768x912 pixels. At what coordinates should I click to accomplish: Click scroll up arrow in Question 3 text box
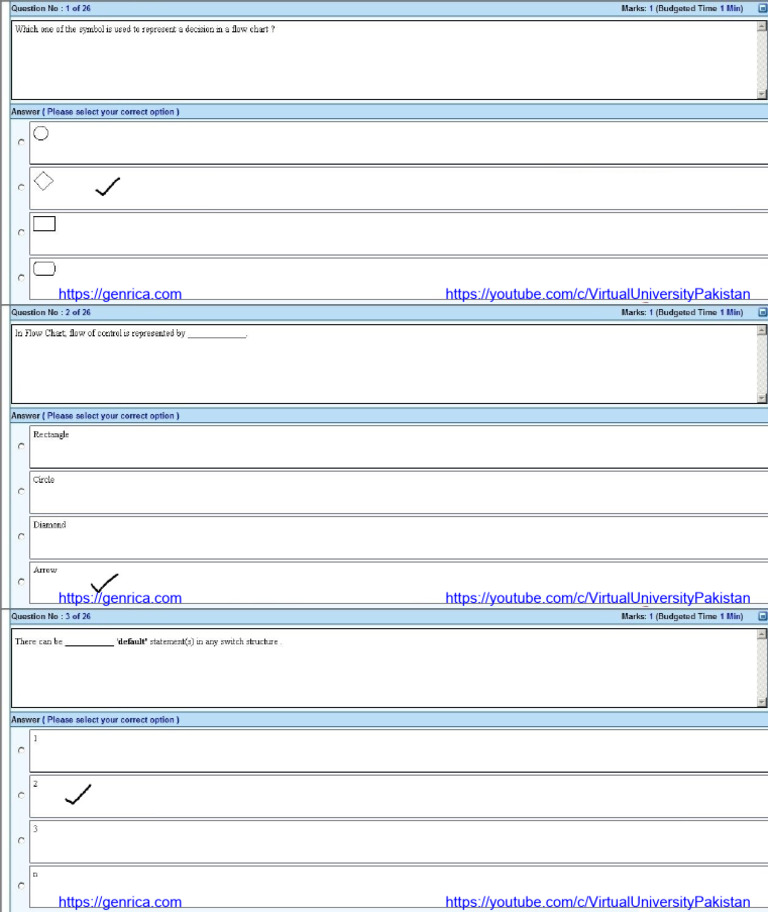(762, 634)
